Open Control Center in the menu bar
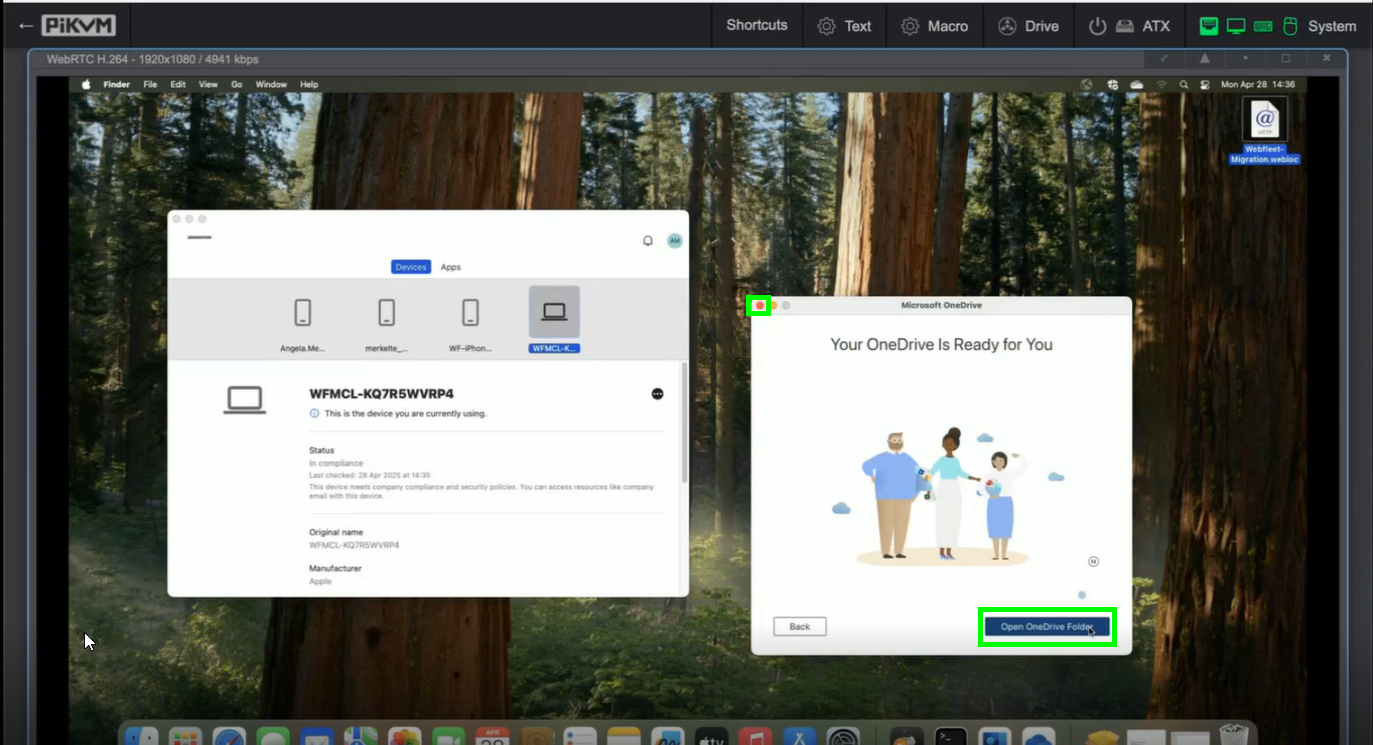Screen dimensions: 1373x745 [x=1205, y=85]
